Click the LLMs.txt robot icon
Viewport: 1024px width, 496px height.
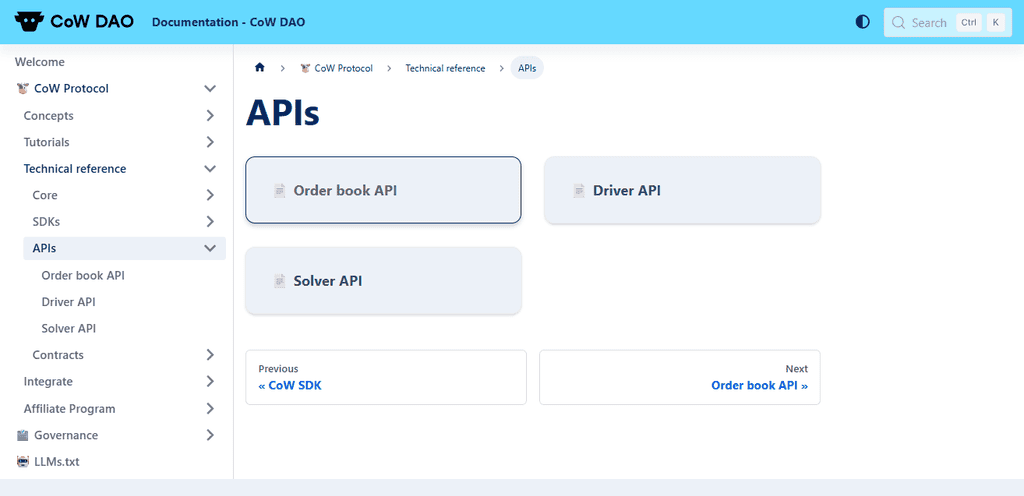[23, 461]
